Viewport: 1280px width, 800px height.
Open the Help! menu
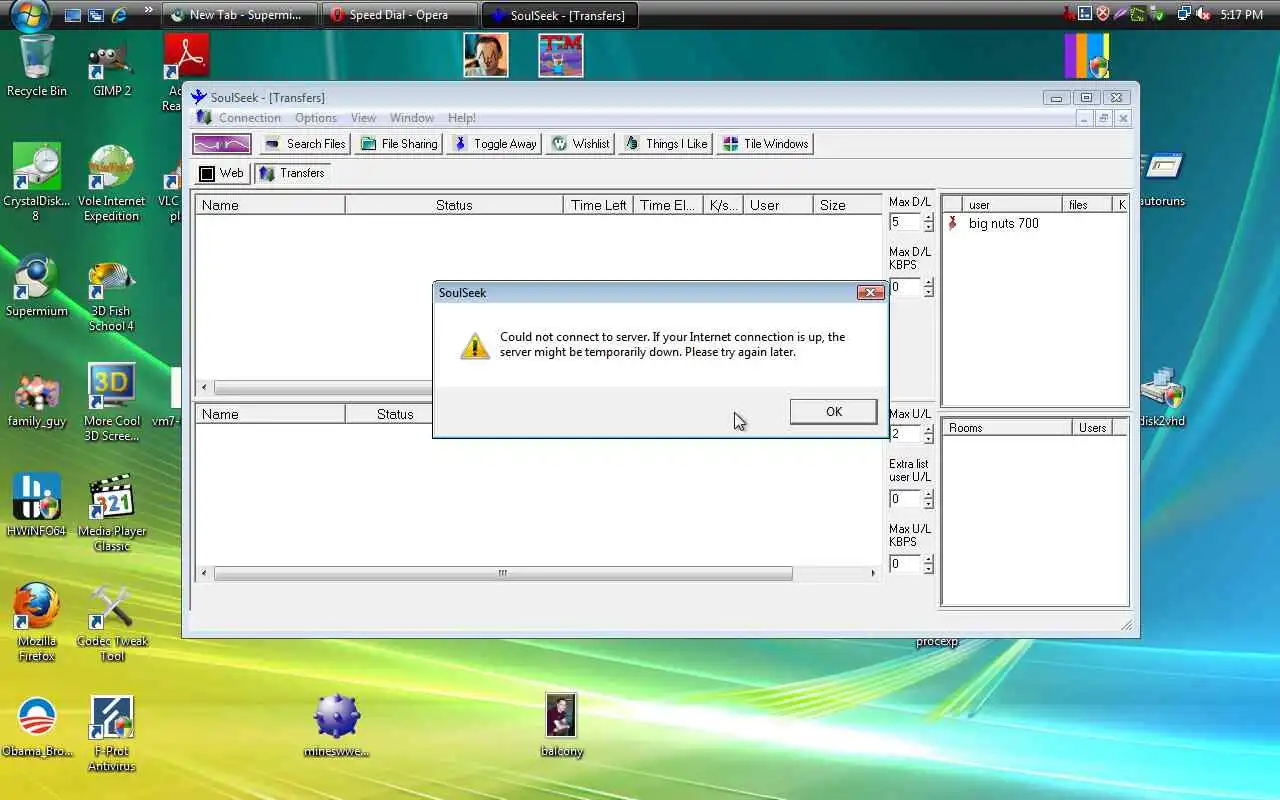tap(462, 118)
